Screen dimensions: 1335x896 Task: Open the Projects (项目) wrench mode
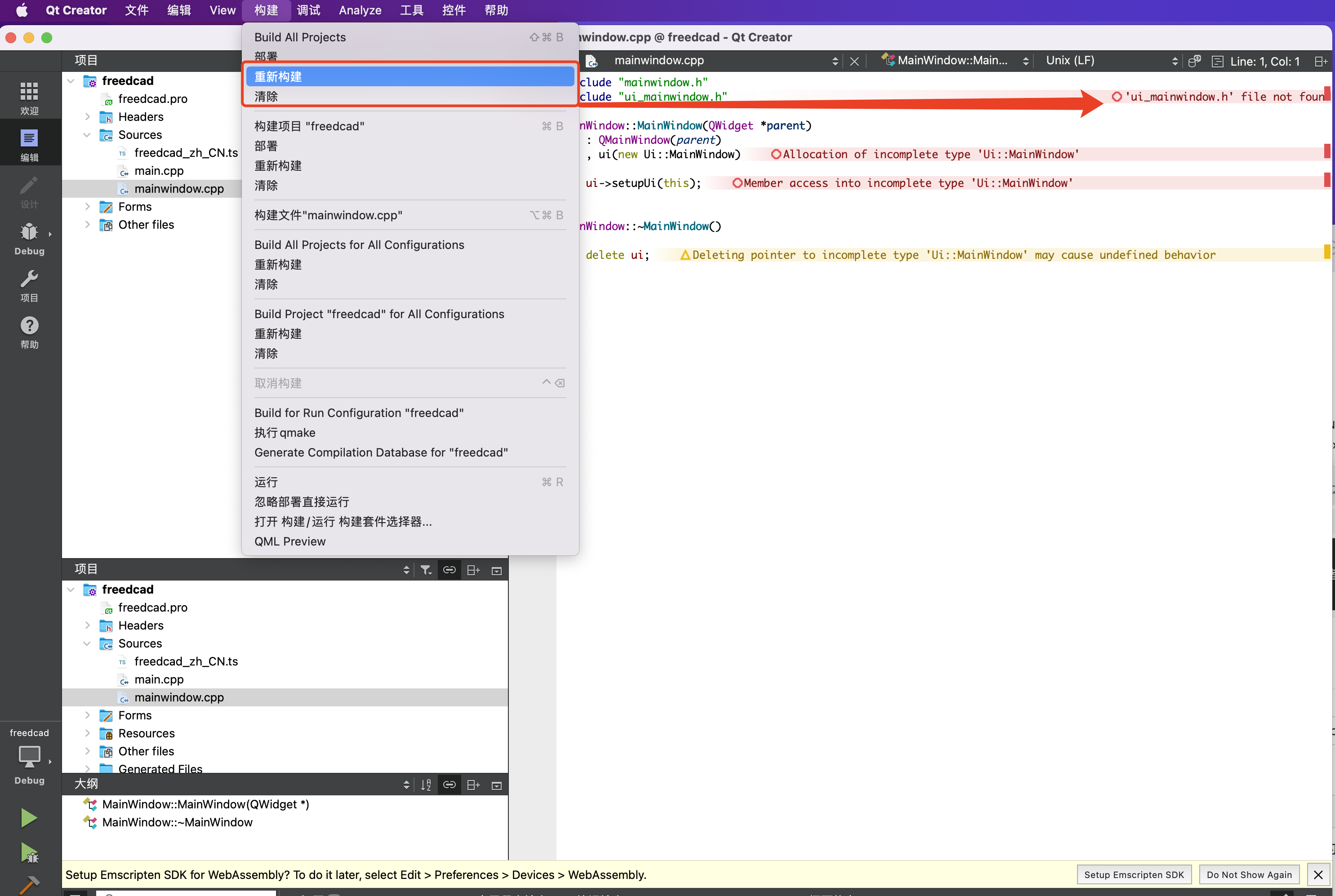pos(29,286)
